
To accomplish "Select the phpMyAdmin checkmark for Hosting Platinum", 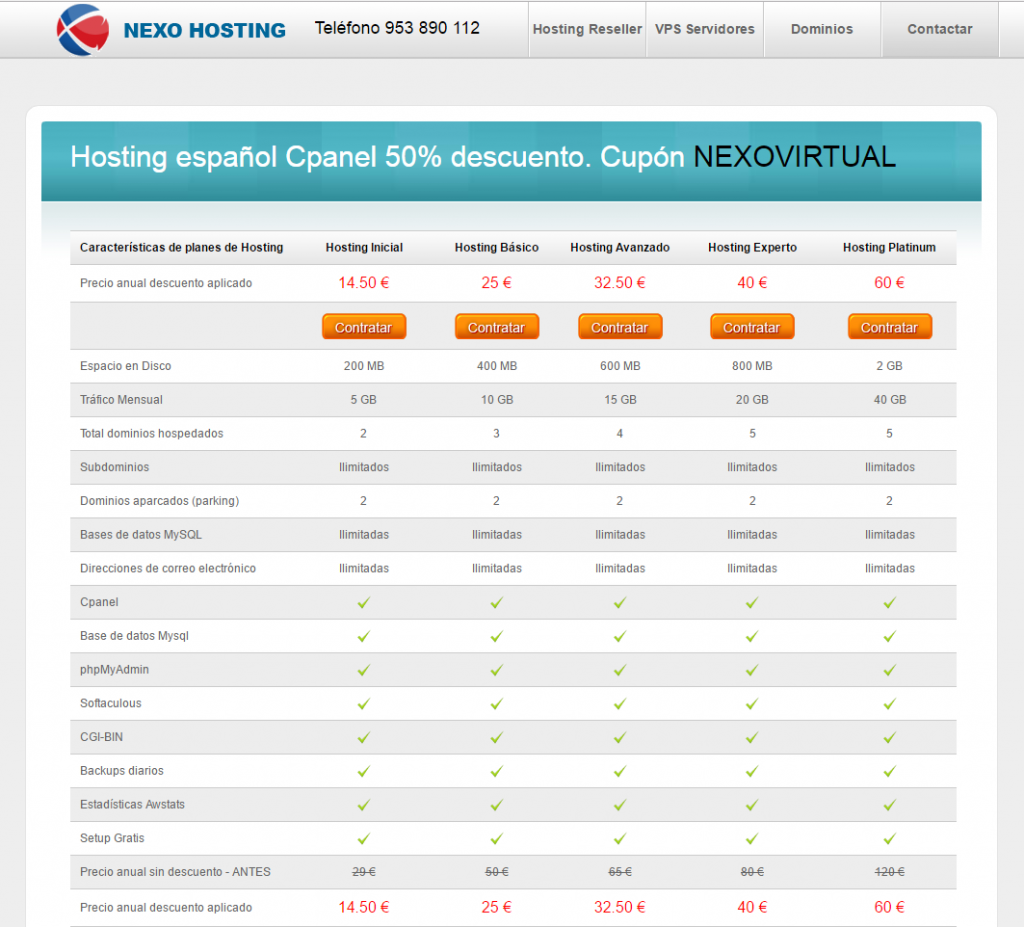I will tap(889, 670).
